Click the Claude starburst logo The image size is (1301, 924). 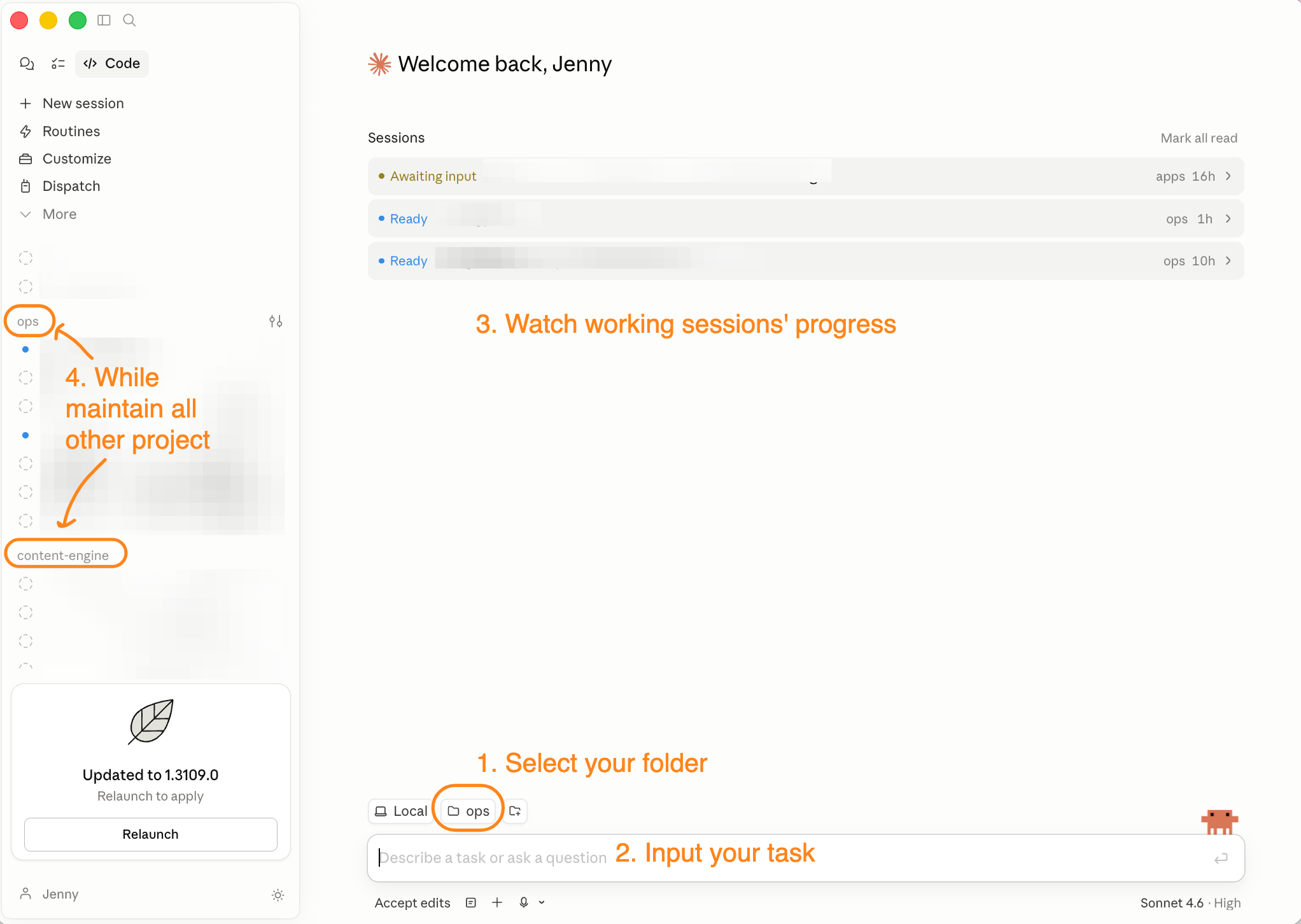click(x=379, y=64)
